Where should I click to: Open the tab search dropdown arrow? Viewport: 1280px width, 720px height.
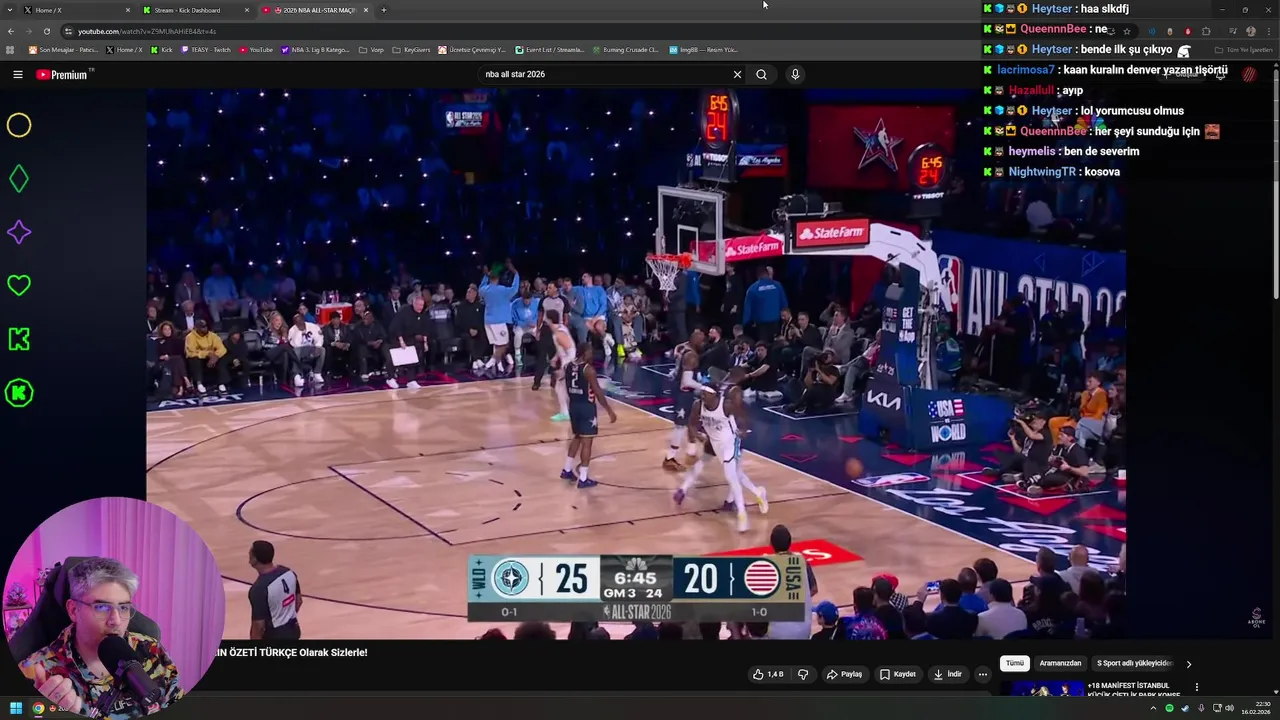pyautogui.click(x=8, y=10)
